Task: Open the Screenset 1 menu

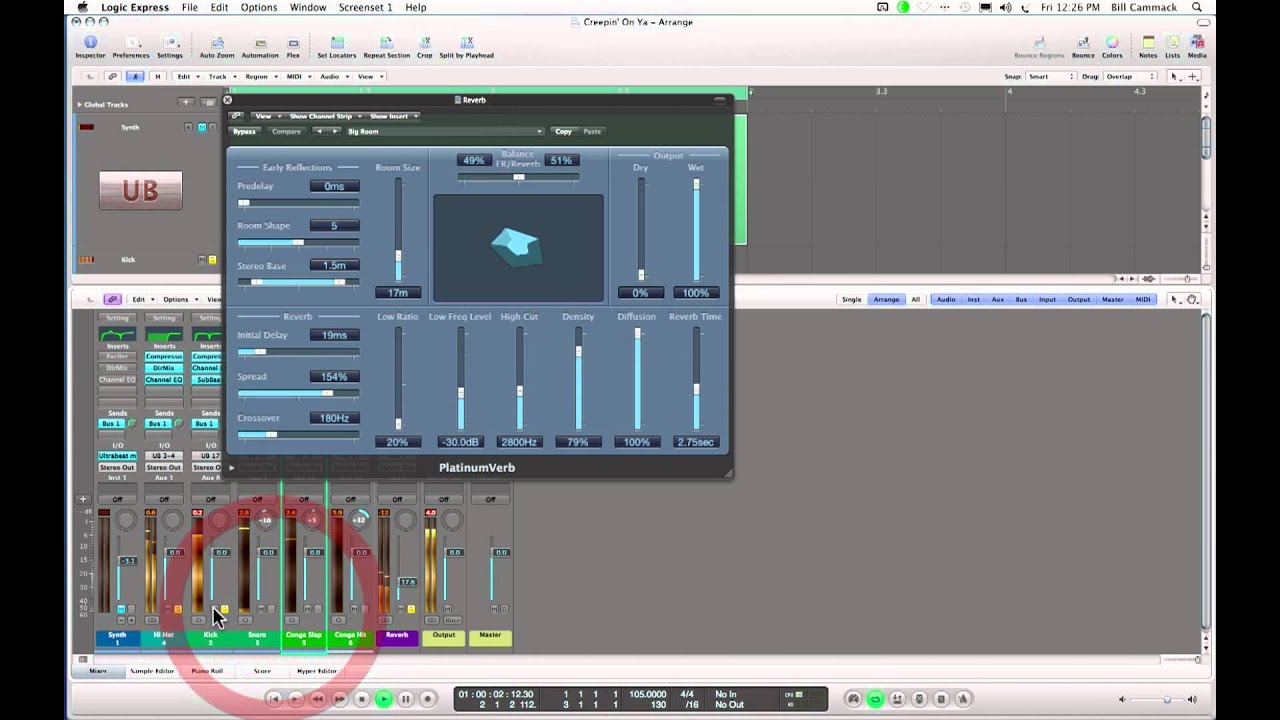Action: coord(365,7)
